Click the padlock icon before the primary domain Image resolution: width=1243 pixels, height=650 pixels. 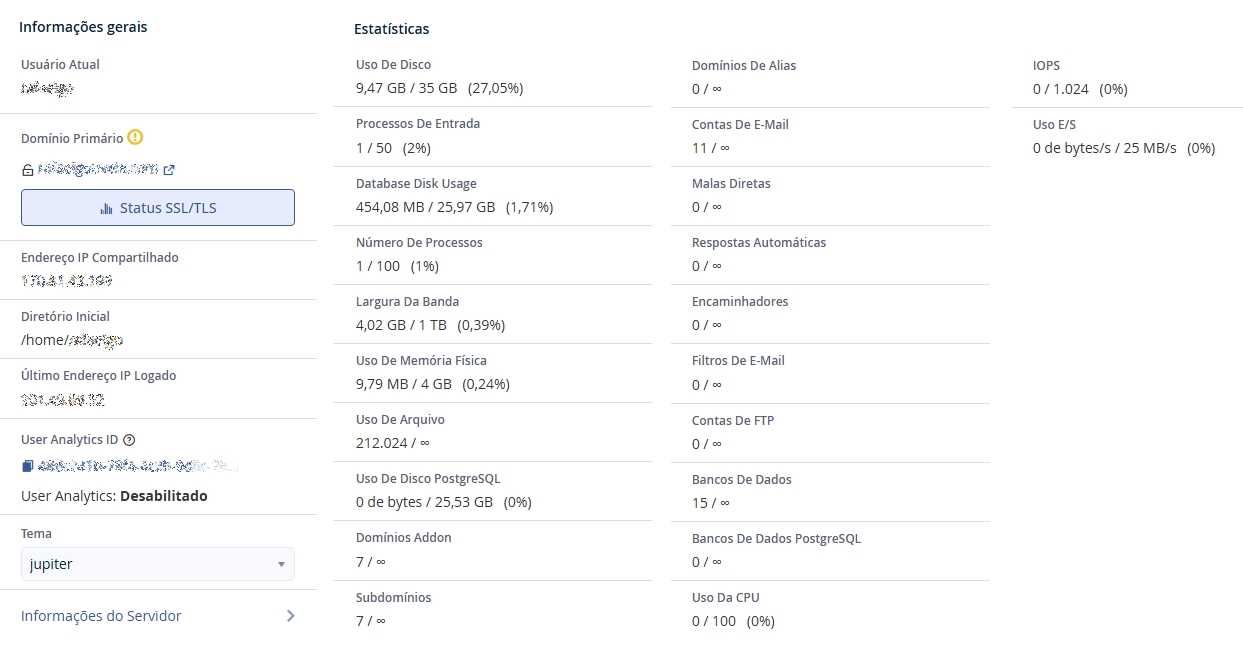click(x=28, y=170)
